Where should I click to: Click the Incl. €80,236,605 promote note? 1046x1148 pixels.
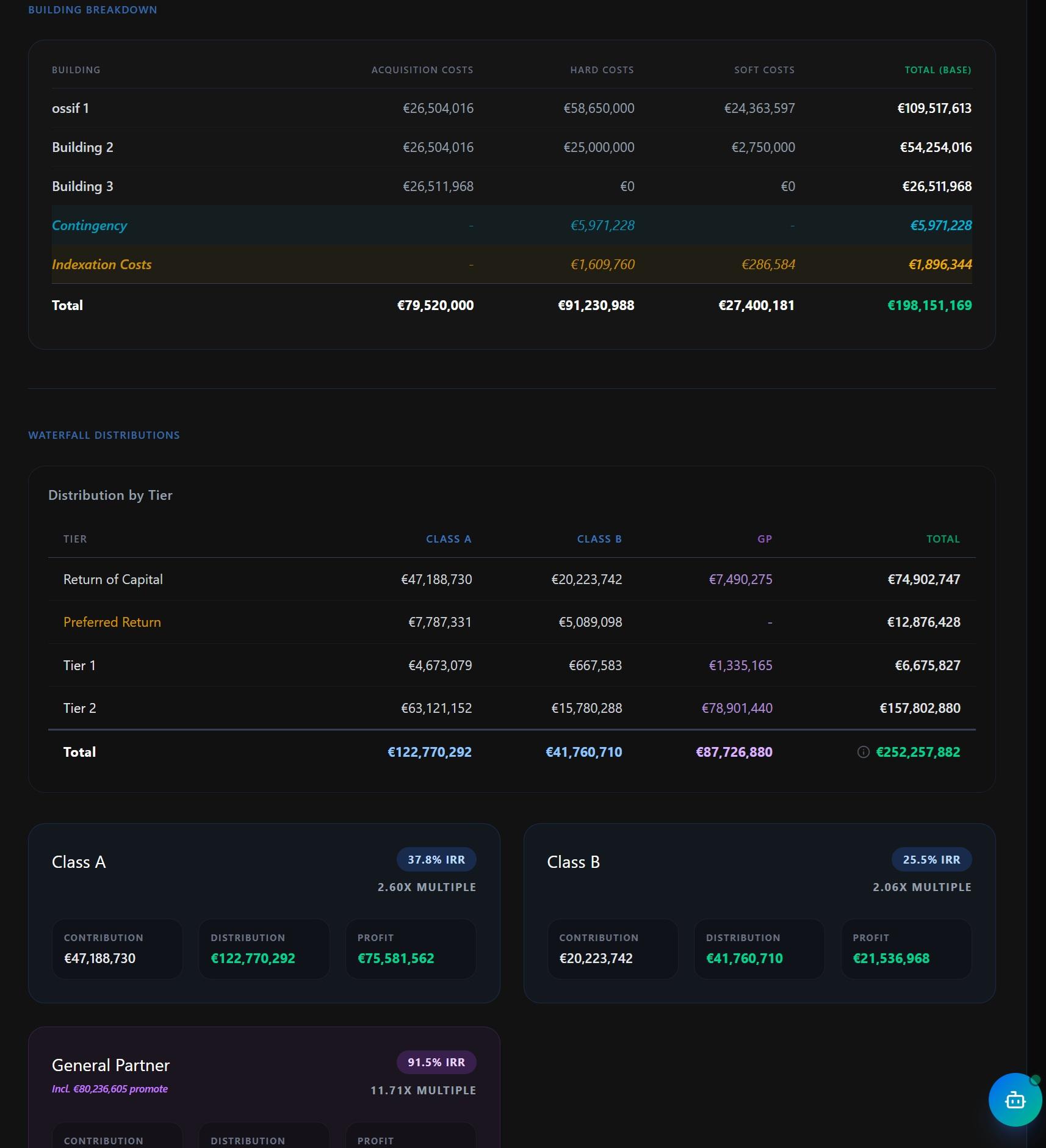click(110, 1089)
